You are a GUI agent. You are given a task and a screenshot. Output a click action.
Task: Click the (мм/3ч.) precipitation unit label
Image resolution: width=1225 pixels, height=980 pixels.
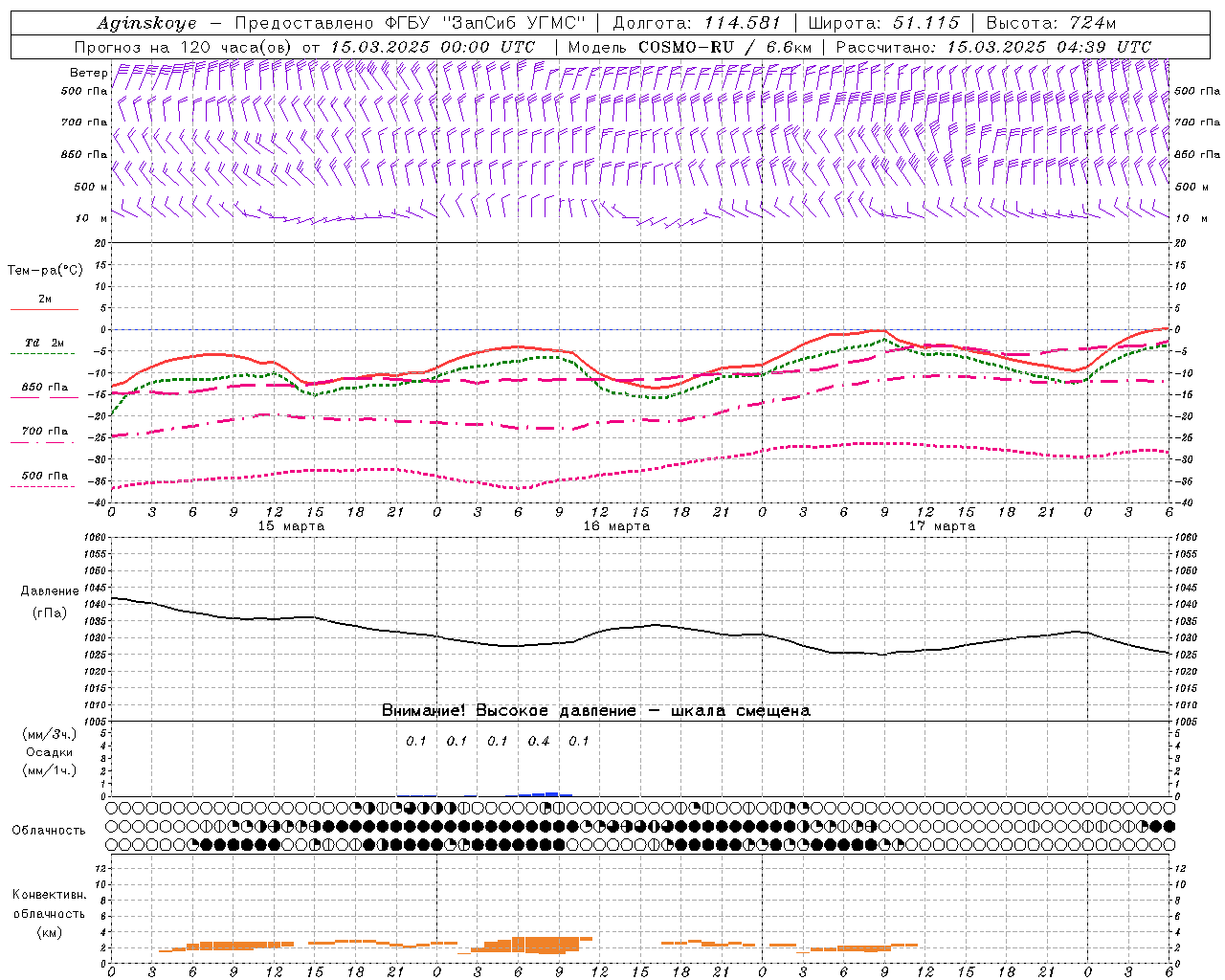coord(50,734)
